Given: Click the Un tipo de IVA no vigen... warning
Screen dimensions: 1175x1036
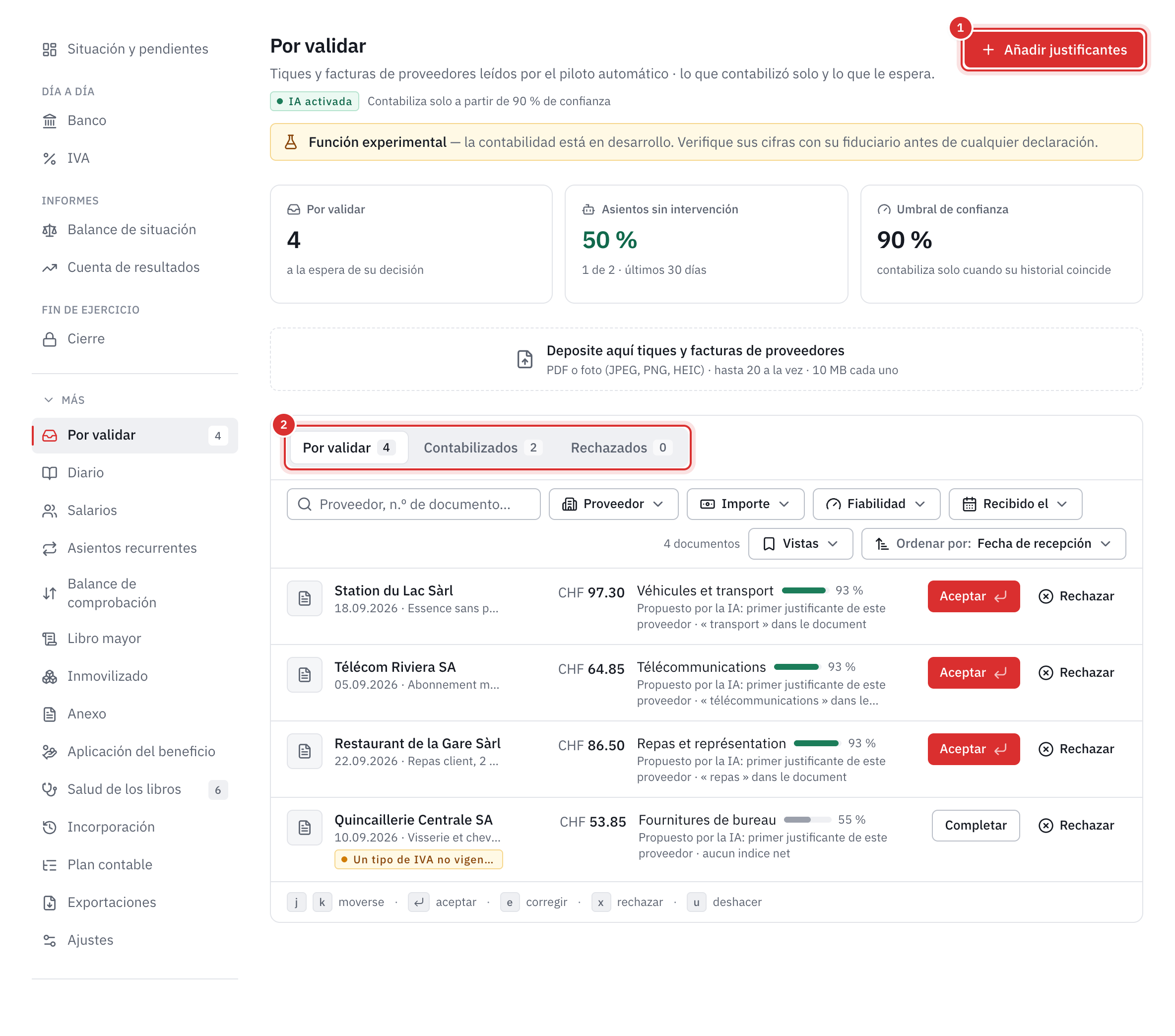Looking at the screenshot, I should click(x=418, y=859).
